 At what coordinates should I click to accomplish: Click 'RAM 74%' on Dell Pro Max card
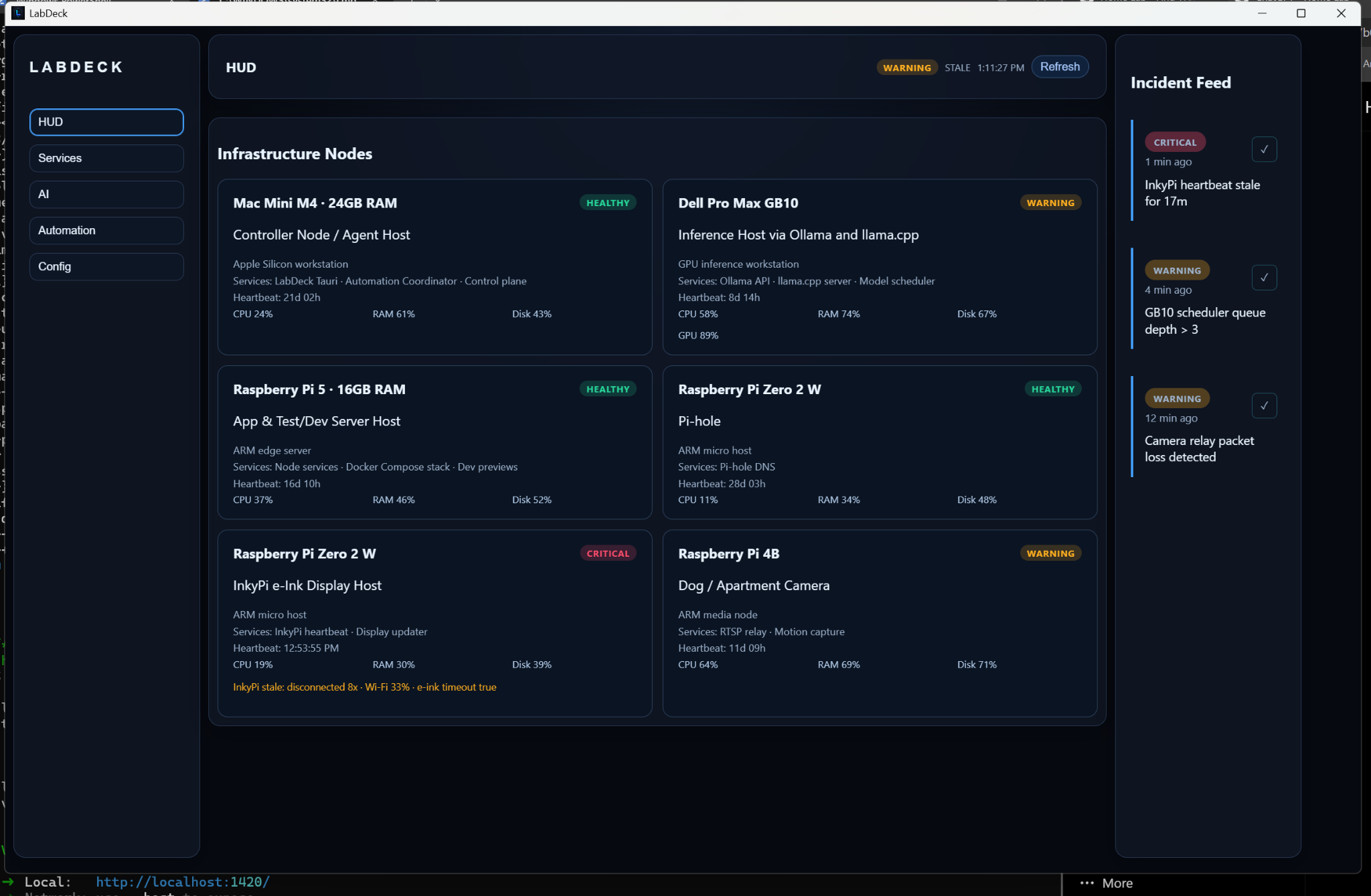coord(839,314)
